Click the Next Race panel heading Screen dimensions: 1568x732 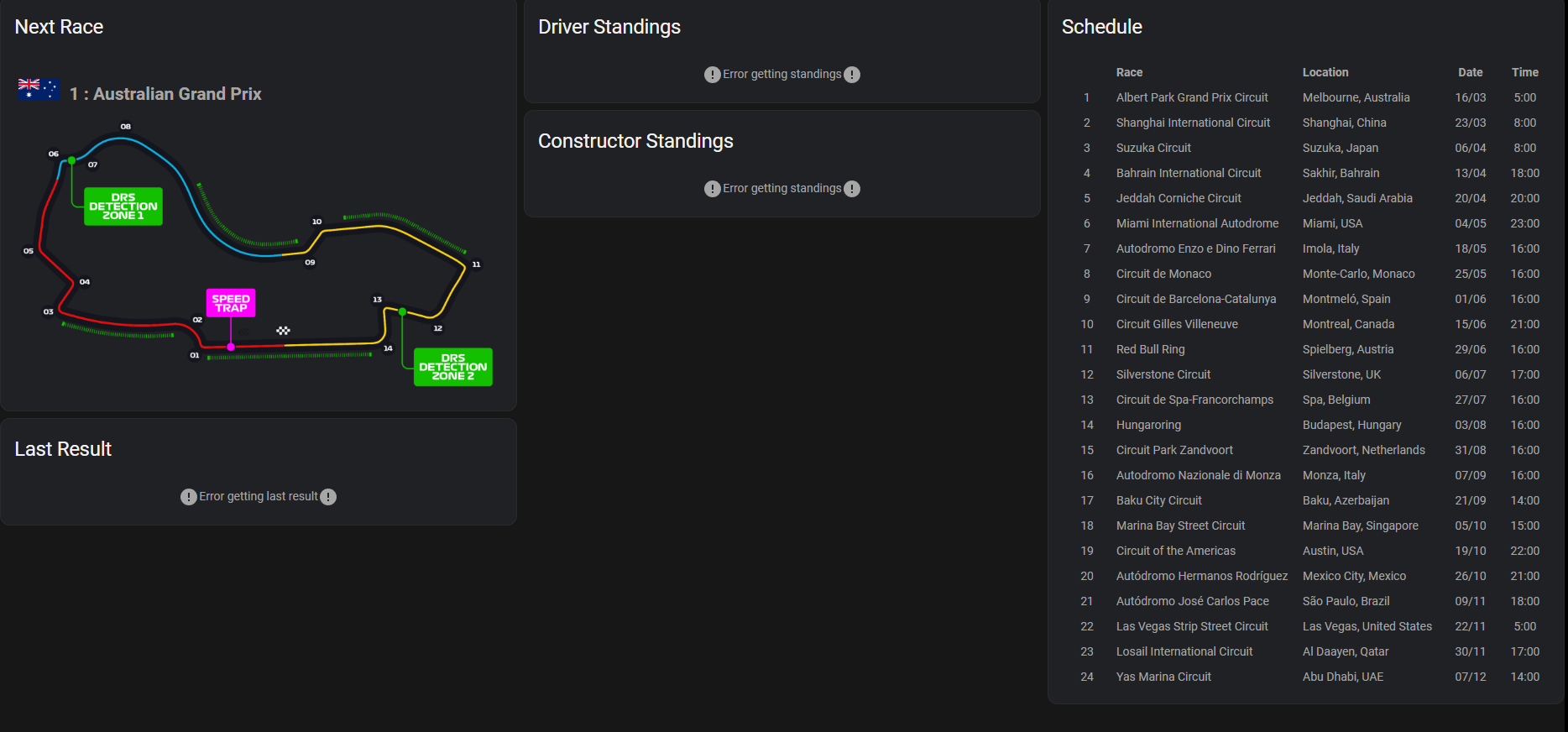59,27
